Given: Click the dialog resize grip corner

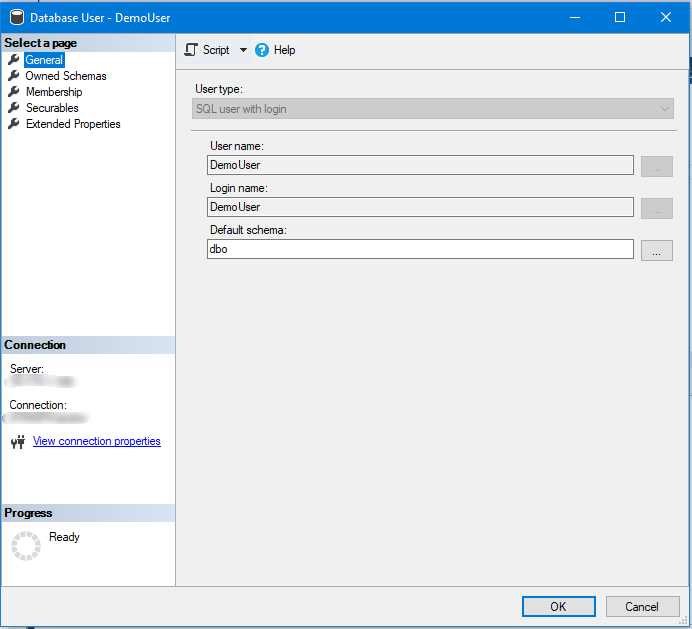Looking at the screenshot, I should point(684,621).
